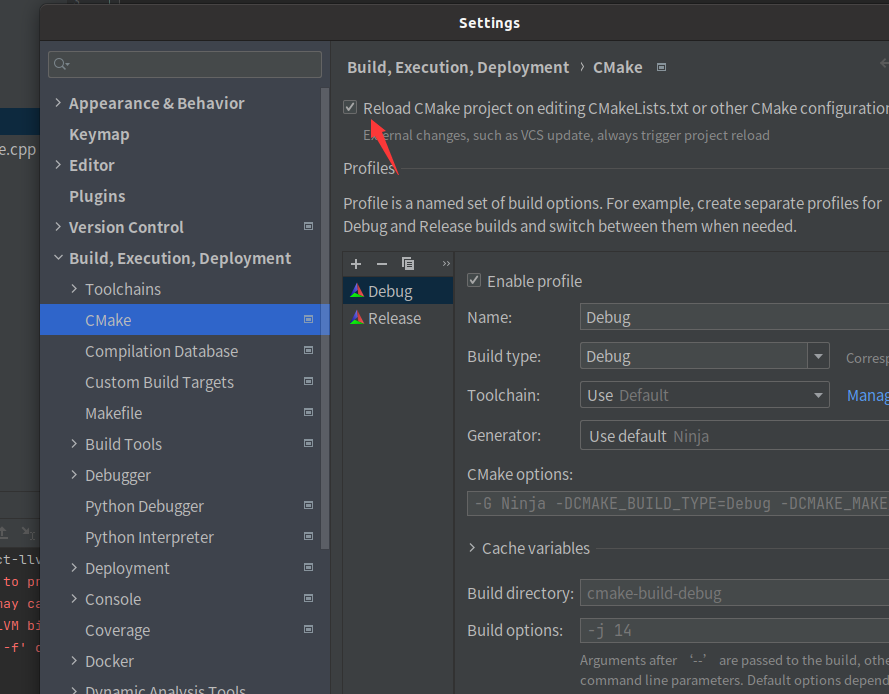Expand the Version Control settings group
Screen dimensions: 889x694
[x=58, y=227]
